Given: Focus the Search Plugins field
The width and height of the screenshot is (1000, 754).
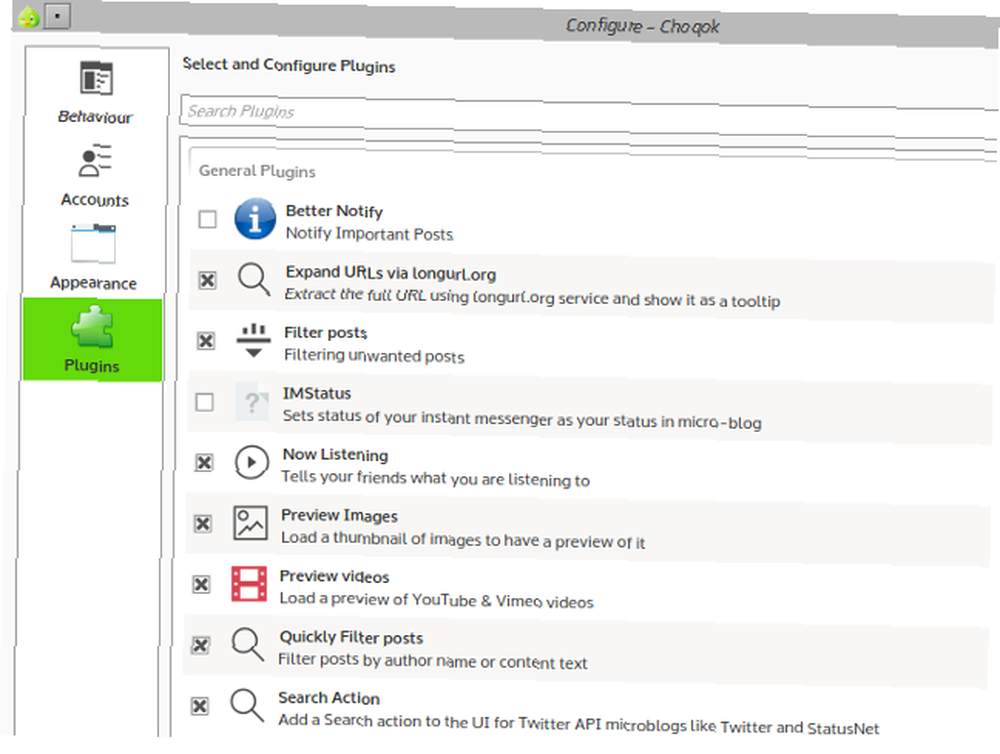Looking at the screenshot, I should click(x=590, y=115).
